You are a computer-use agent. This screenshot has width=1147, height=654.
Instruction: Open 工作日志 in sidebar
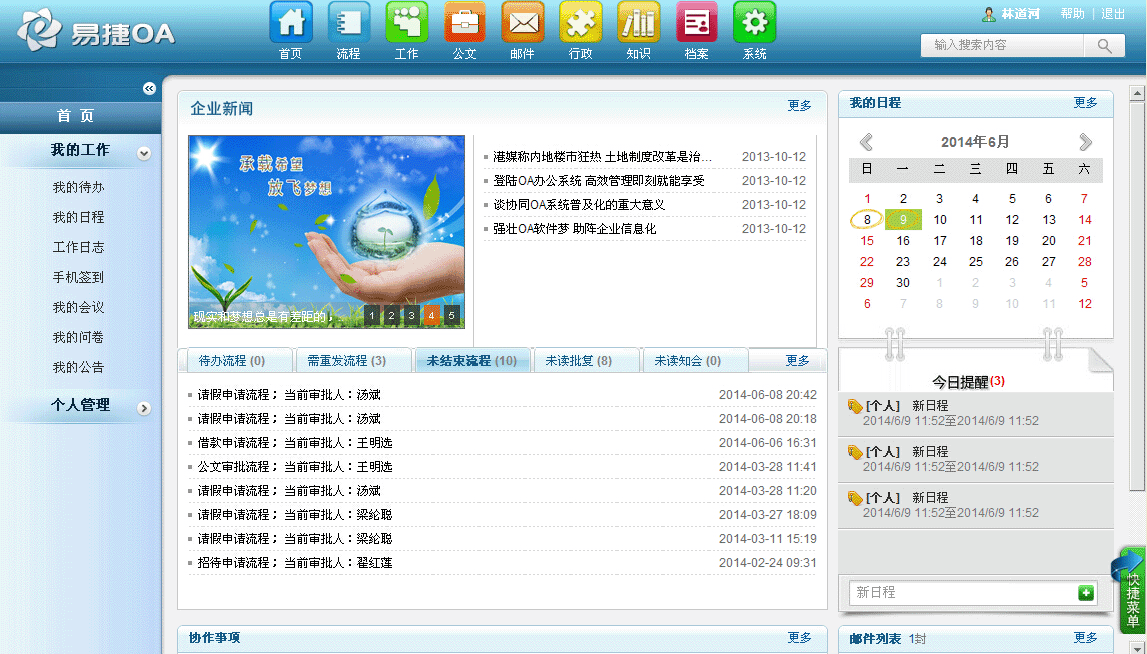(x=78, y=247)
